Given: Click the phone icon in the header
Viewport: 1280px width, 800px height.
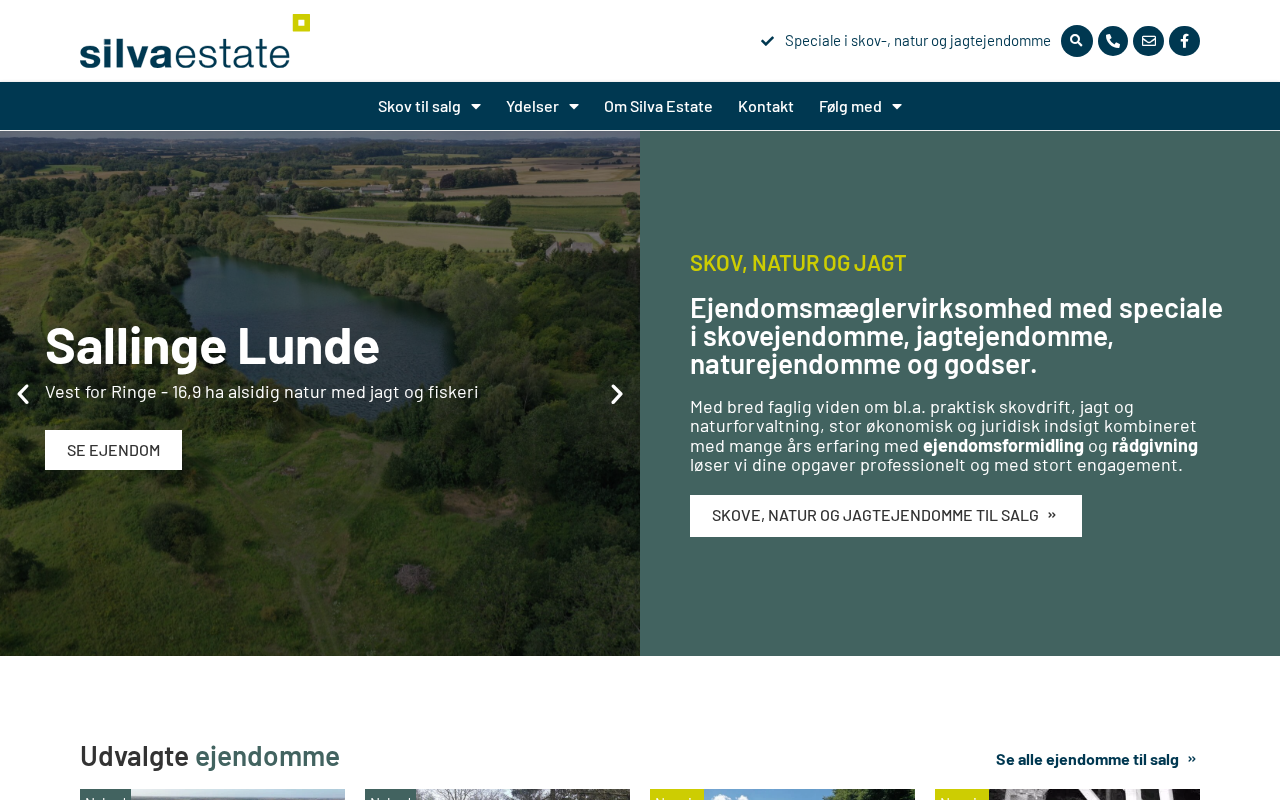Looking at the screenshot, I should [x=1113, y=41].
